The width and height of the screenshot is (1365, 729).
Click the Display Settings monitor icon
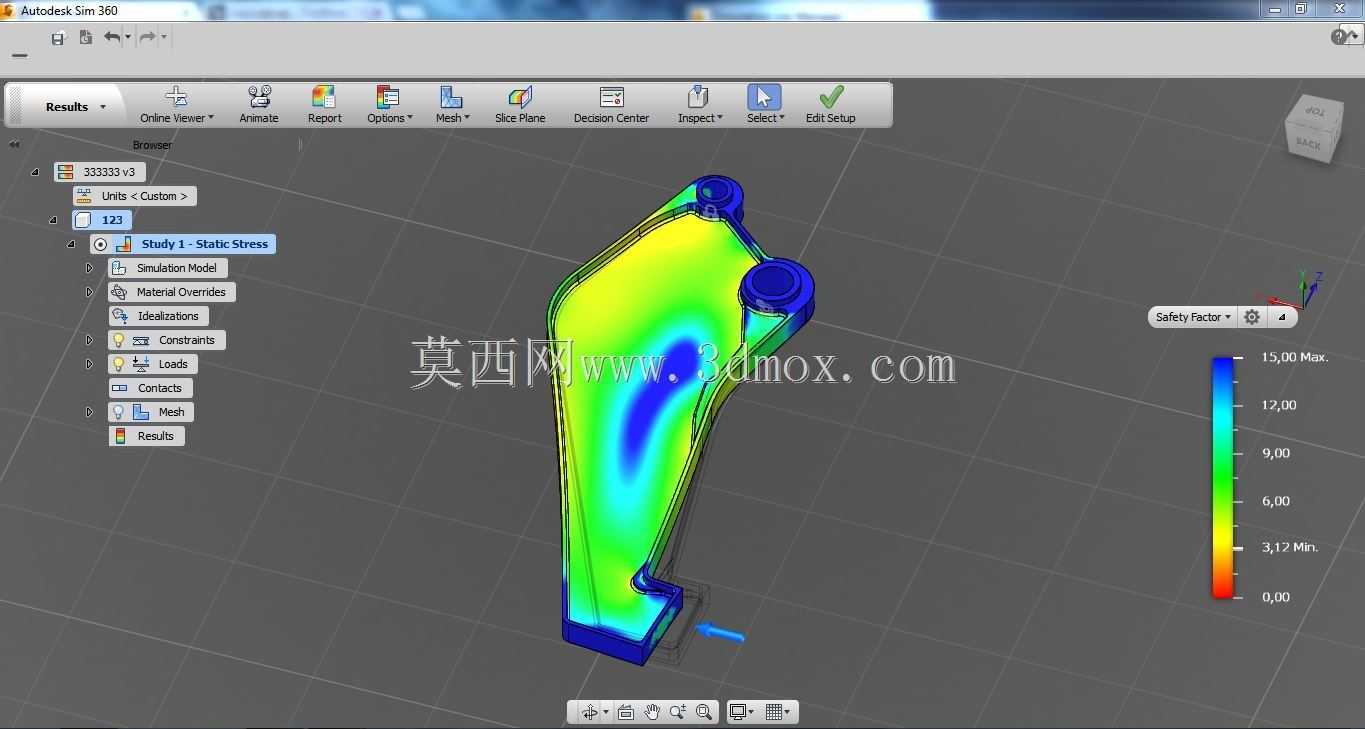(x=738, y=712)
